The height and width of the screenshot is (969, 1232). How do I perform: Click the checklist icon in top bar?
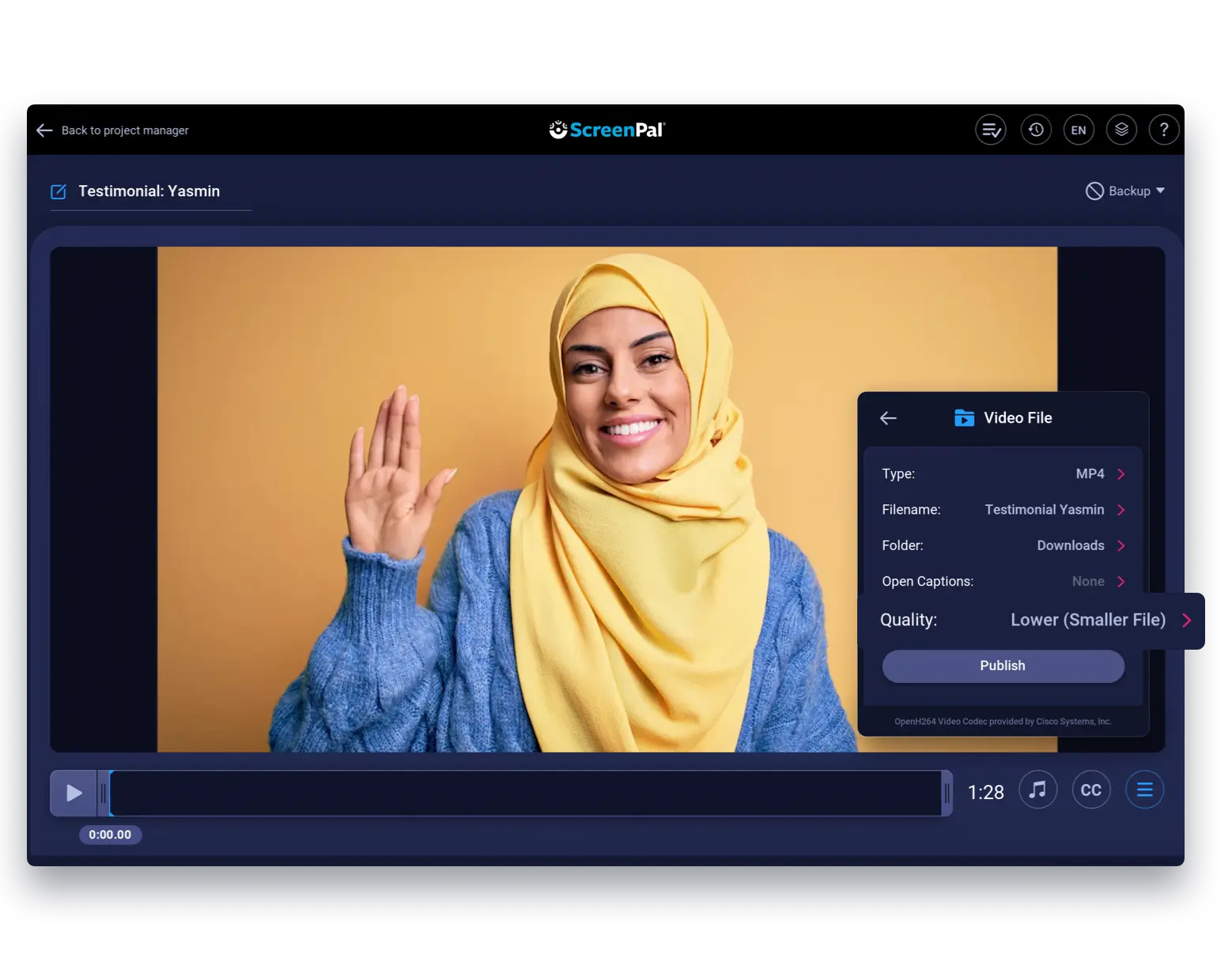[x=990, y=130]
